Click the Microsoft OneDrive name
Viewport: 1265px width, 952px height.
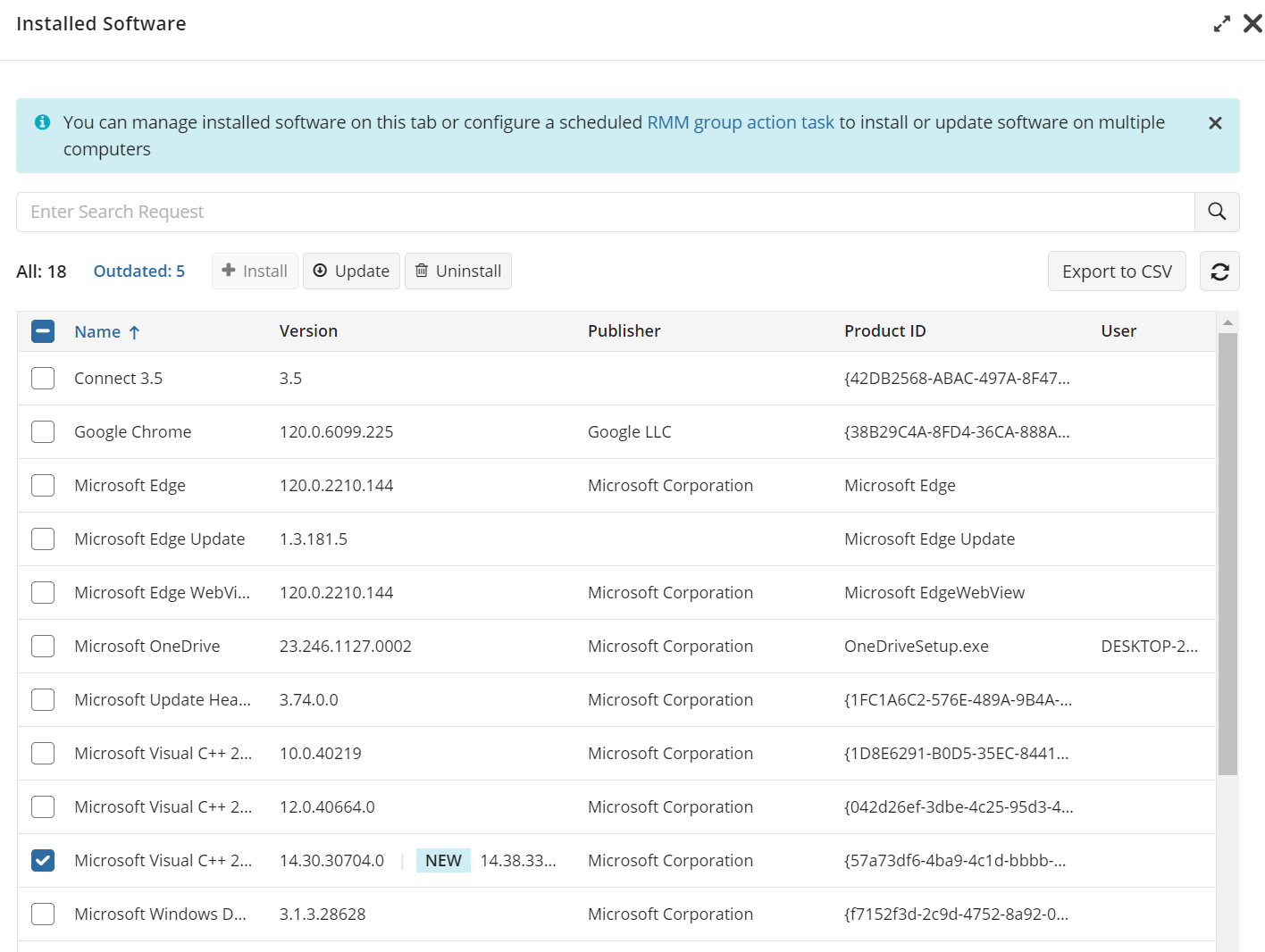[x=147, y=647]
